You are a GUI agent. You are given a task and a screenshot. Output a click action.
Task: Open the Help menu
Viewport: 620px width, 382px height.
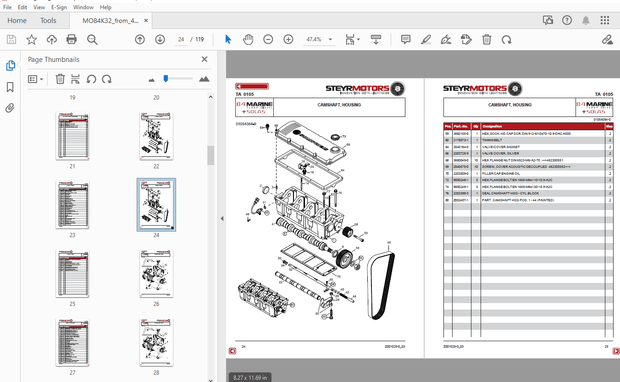105,7
